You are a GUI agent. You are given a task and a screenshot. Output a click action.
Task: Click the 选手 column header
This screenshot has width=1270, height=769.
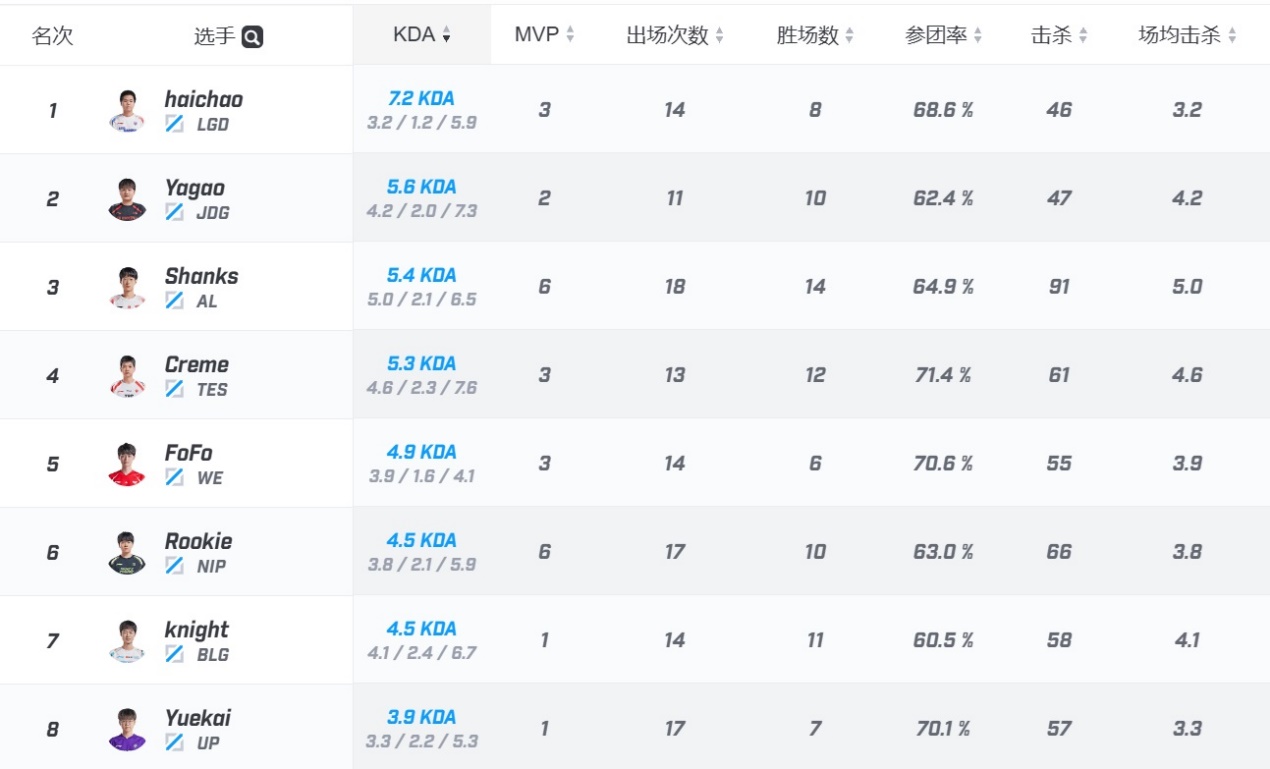(215, 37)
